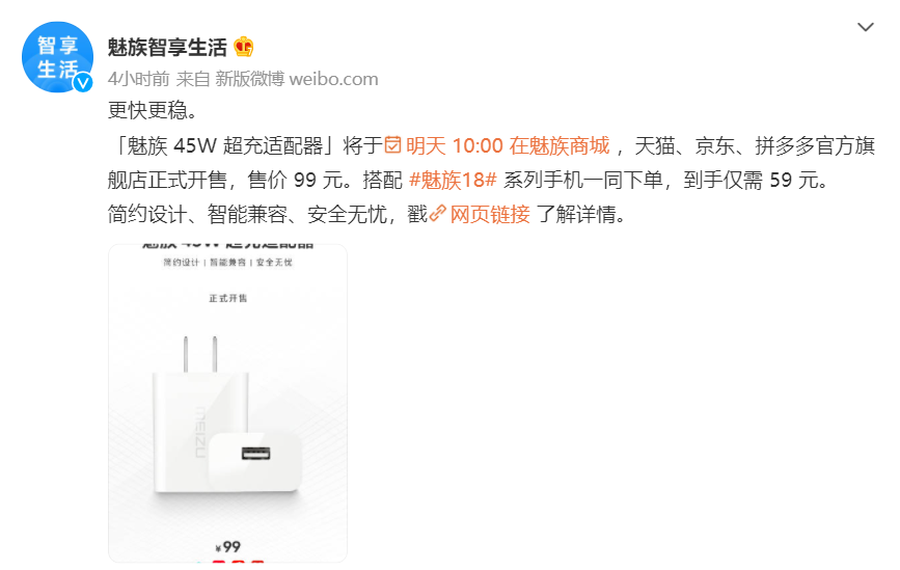Open the 4小时前 post timestamp
This screenshot has height=570, width=900.
click(138, 79)
